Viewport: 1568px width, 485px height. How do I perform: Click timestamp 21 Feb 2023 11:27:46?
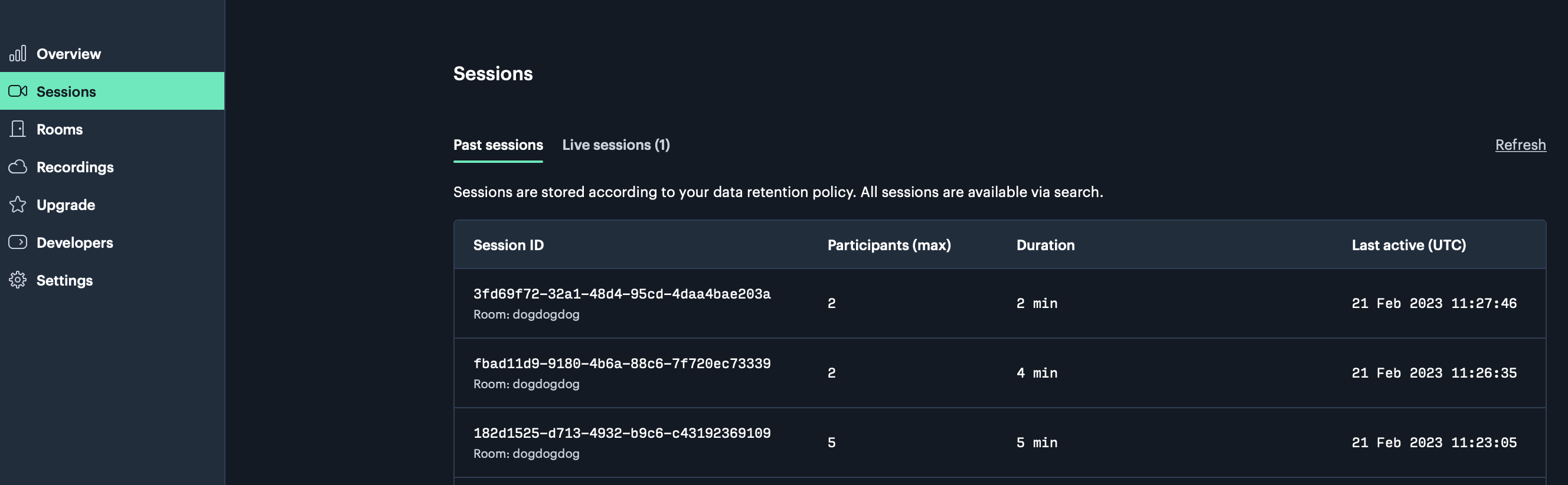click(1434, 303)
